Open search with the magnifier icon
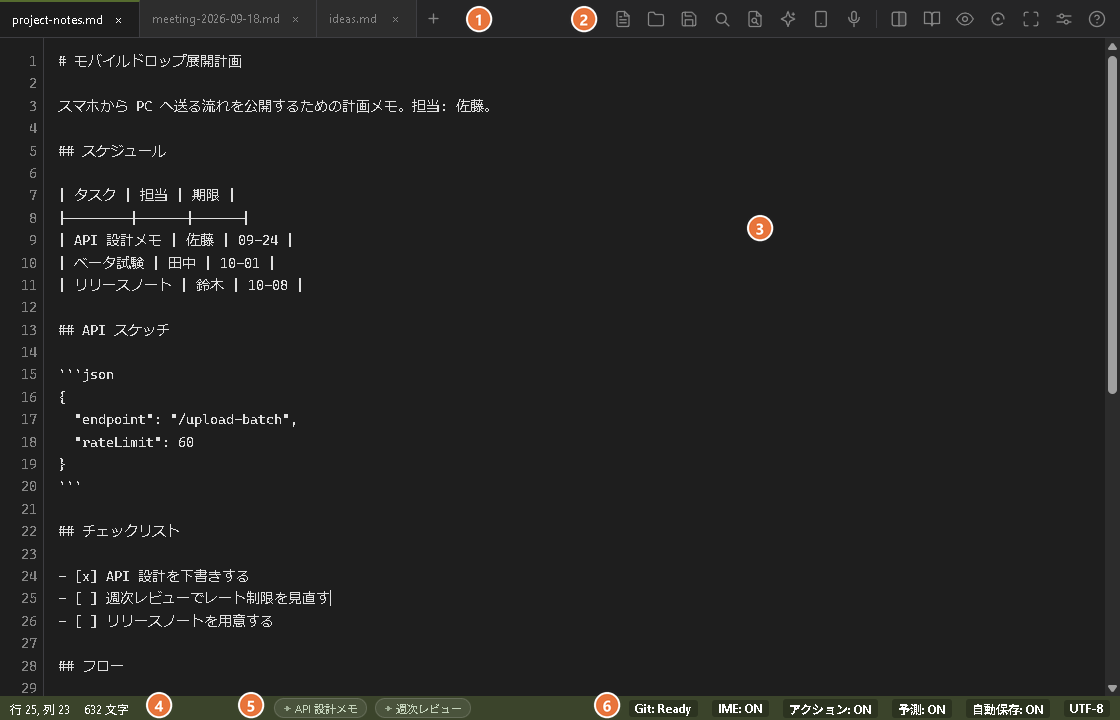The width and height of the screenshot is (1120, 720). tap(722, 19)
